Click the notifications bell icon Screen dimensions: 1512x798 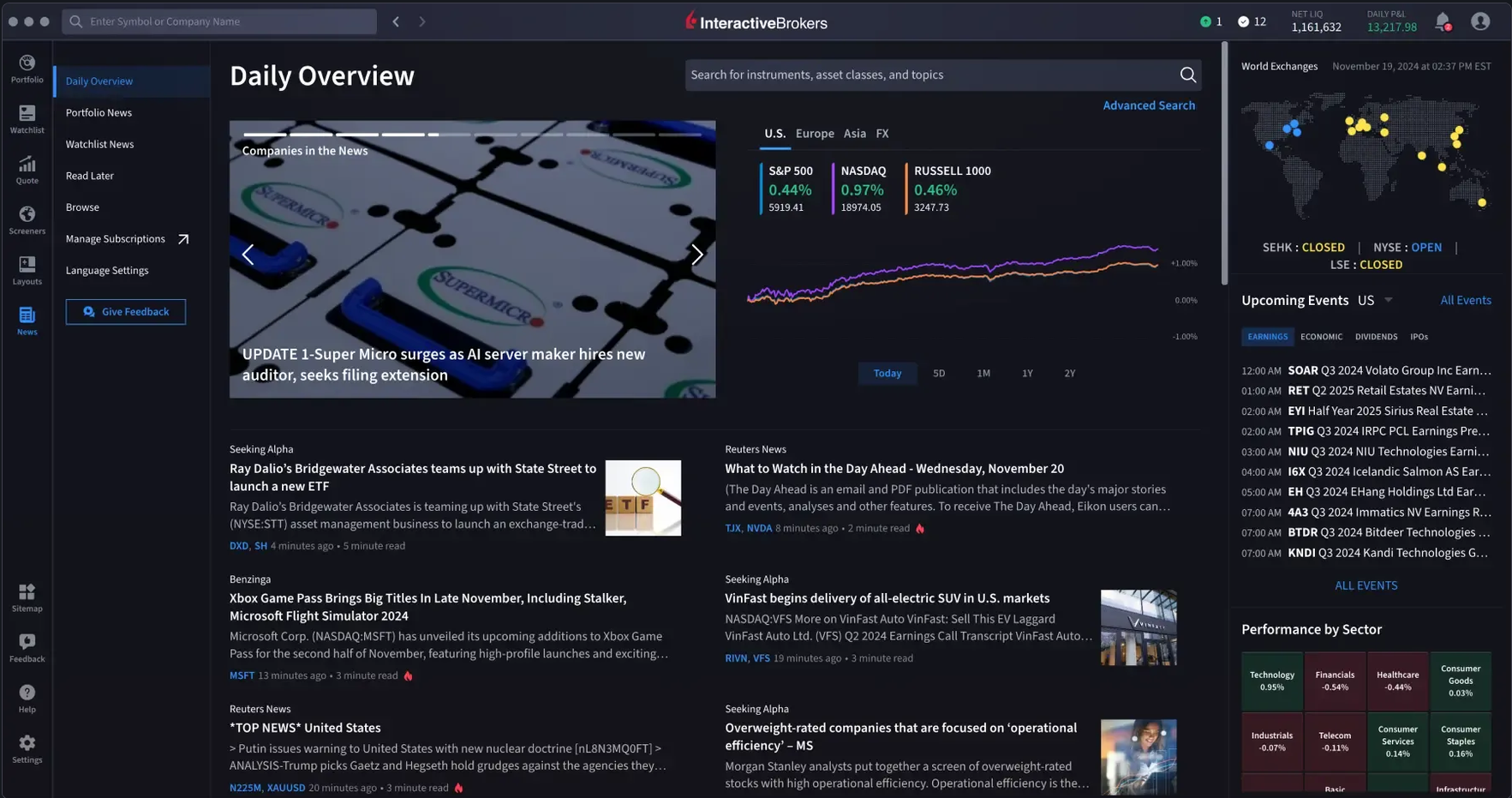tap(1443, 21)
